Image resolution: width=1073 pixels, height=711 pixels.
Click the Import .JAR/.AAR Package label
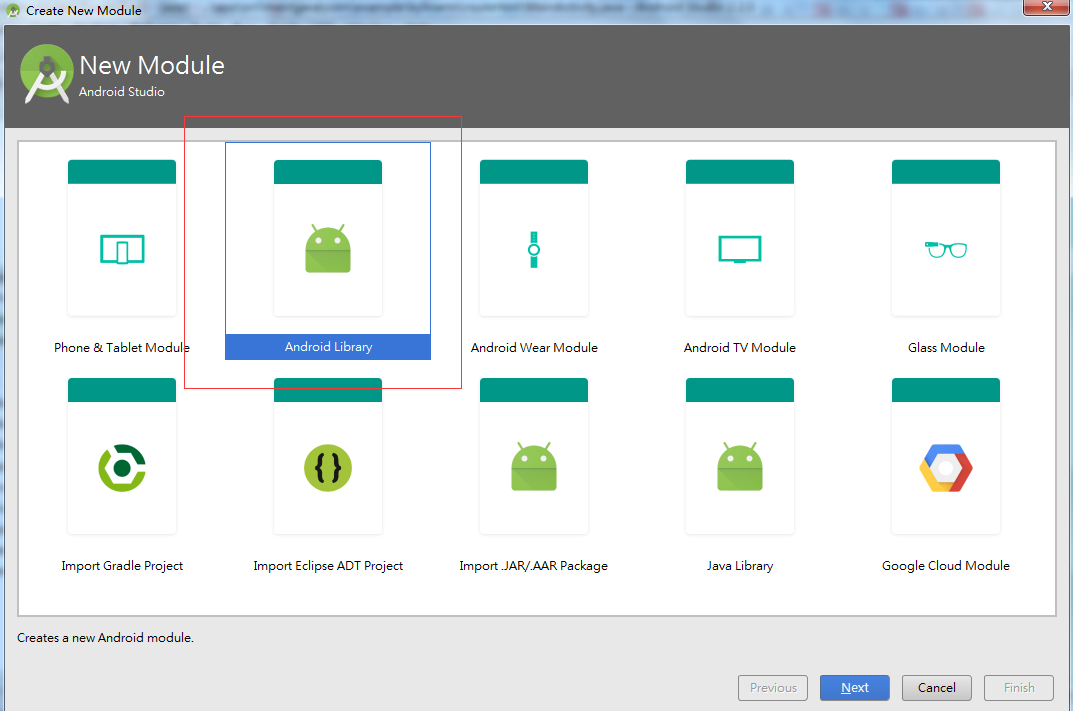click(x=534, y=566)
